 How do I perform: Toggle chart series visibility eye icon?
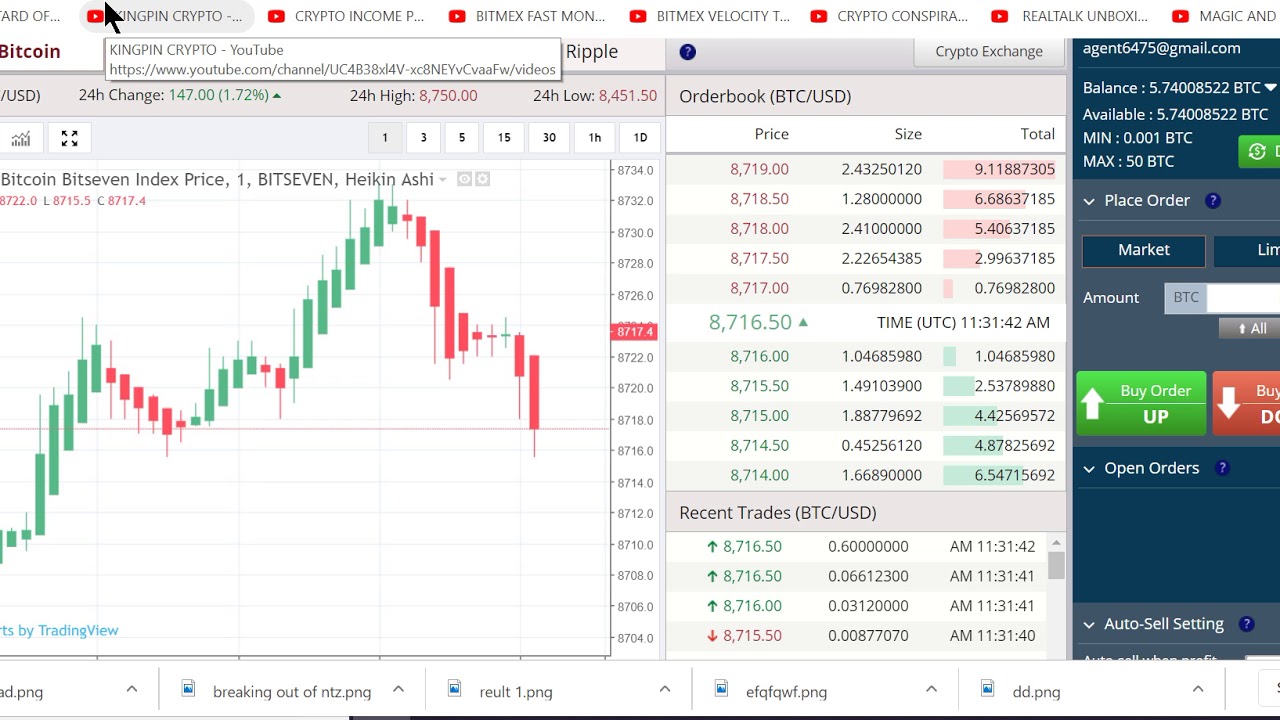[x=464, y=179]
